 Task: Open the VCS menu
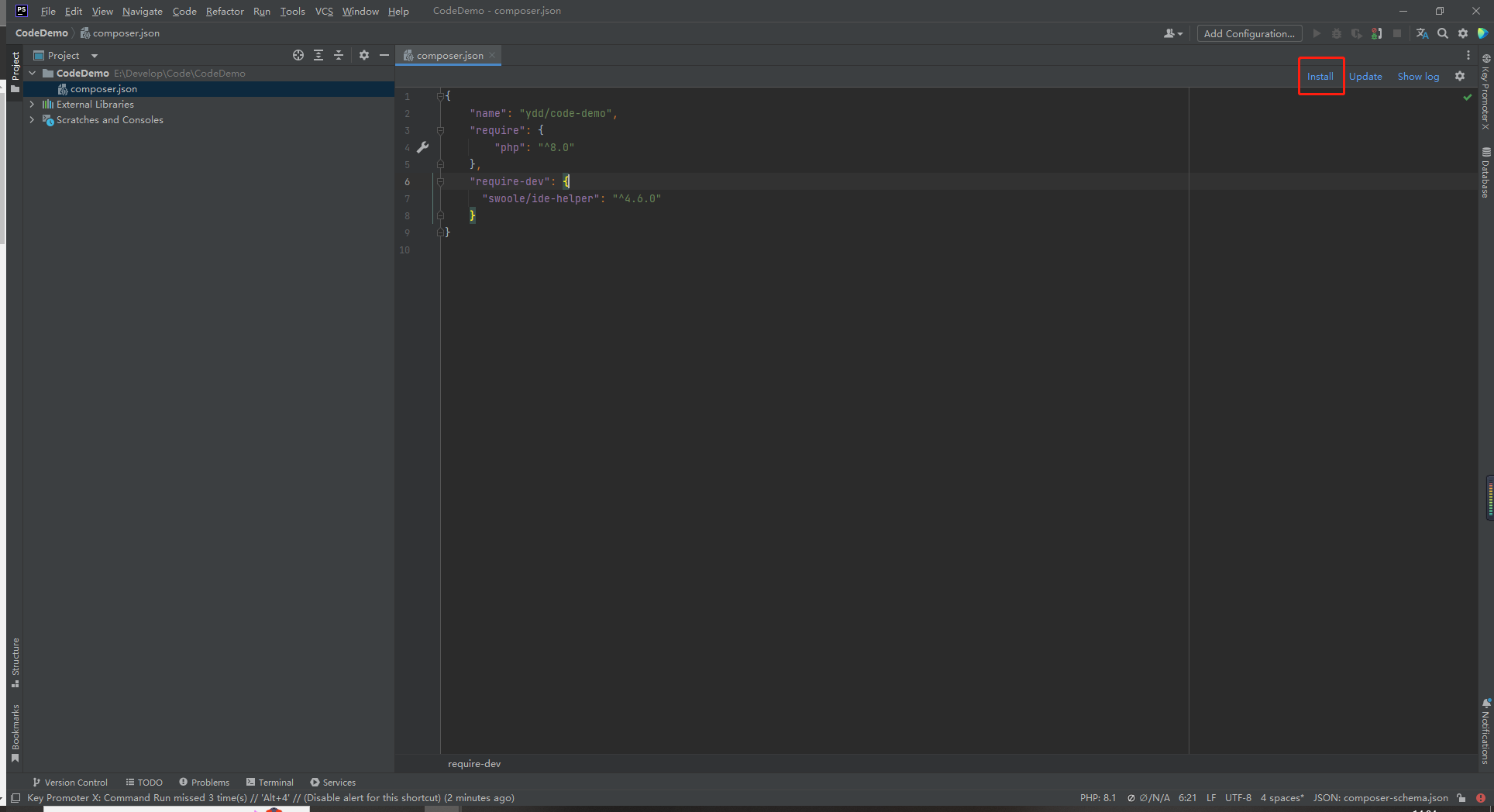pyautogui.click(x=324, y=11)
